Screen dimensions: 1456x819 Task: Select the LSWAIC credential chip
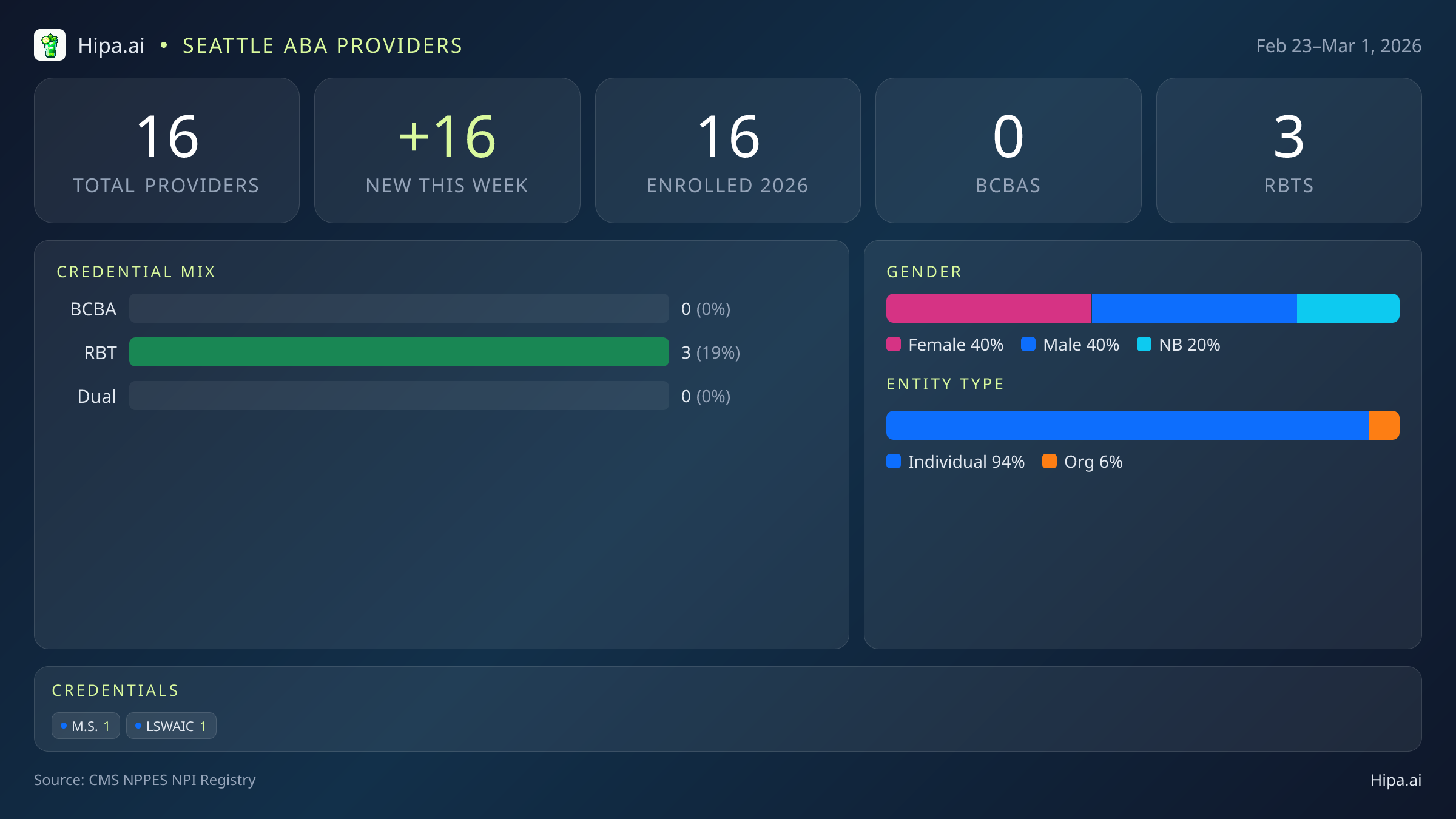171,726
